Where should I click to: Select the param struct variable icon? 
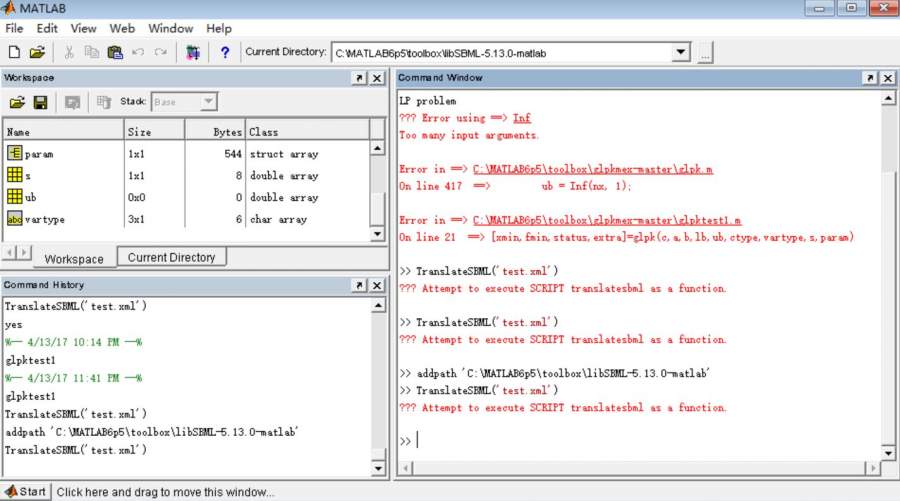(x=14, y=153)
